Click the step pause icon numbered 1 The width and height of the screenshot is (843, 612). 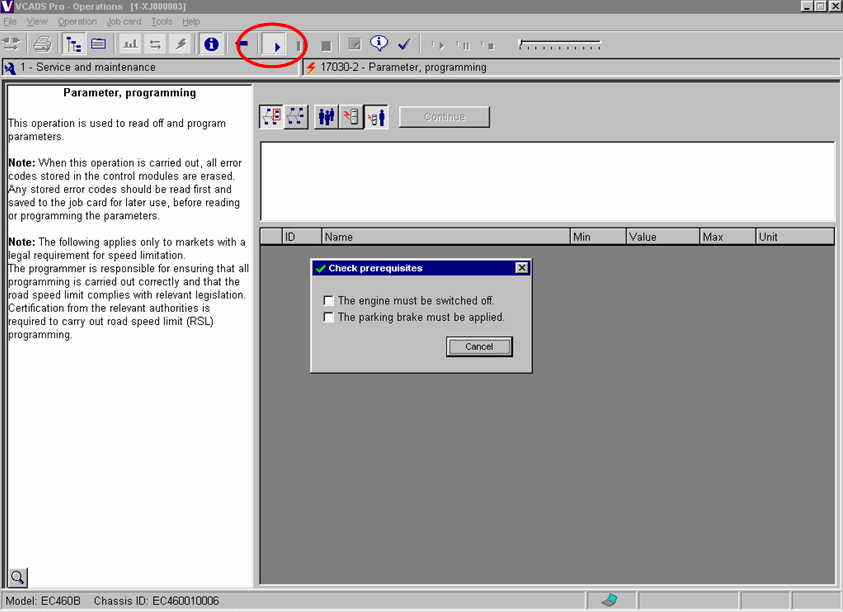coord(463,46)
